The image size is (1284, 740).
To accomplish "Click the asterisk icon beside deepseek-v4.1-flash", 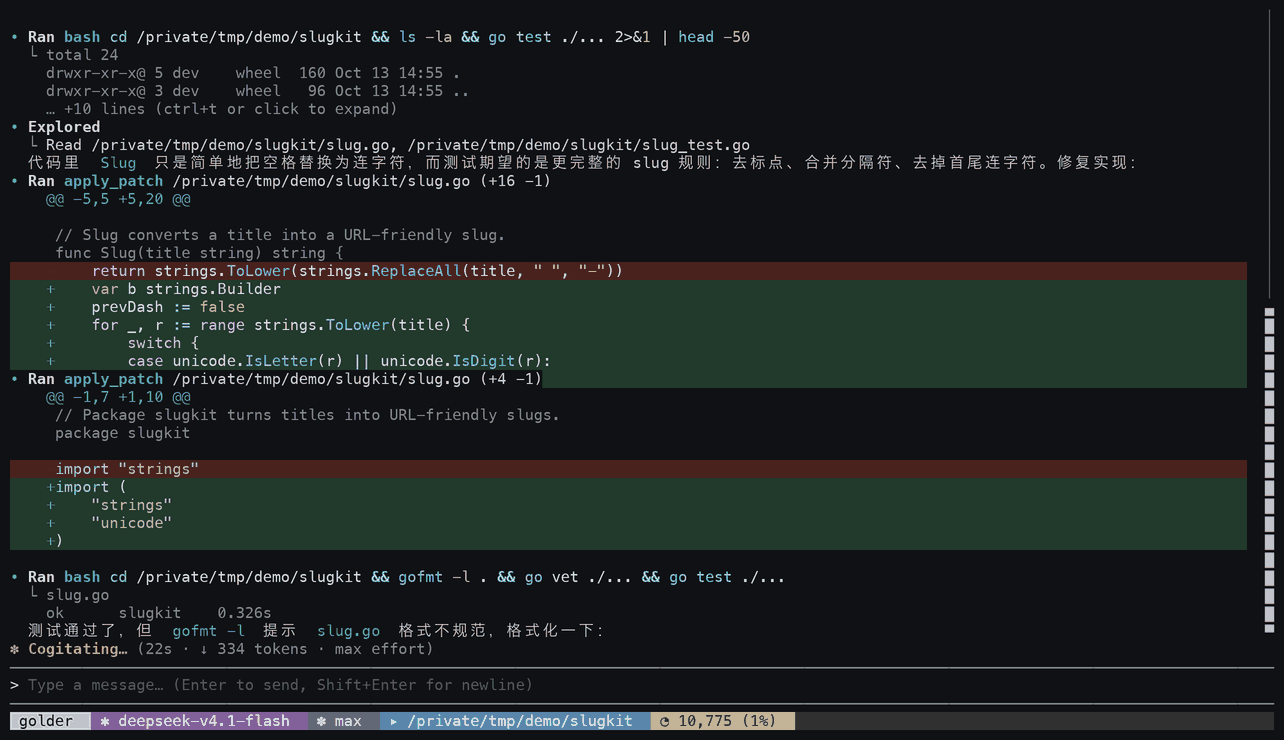I will [x=105, y=721].
